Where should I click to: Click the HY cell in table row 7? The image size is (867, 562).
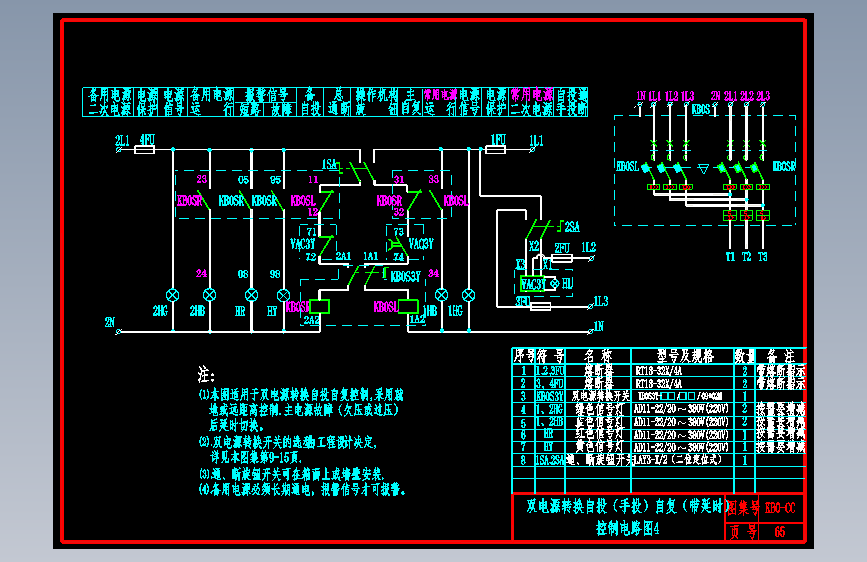click(549, 446)
